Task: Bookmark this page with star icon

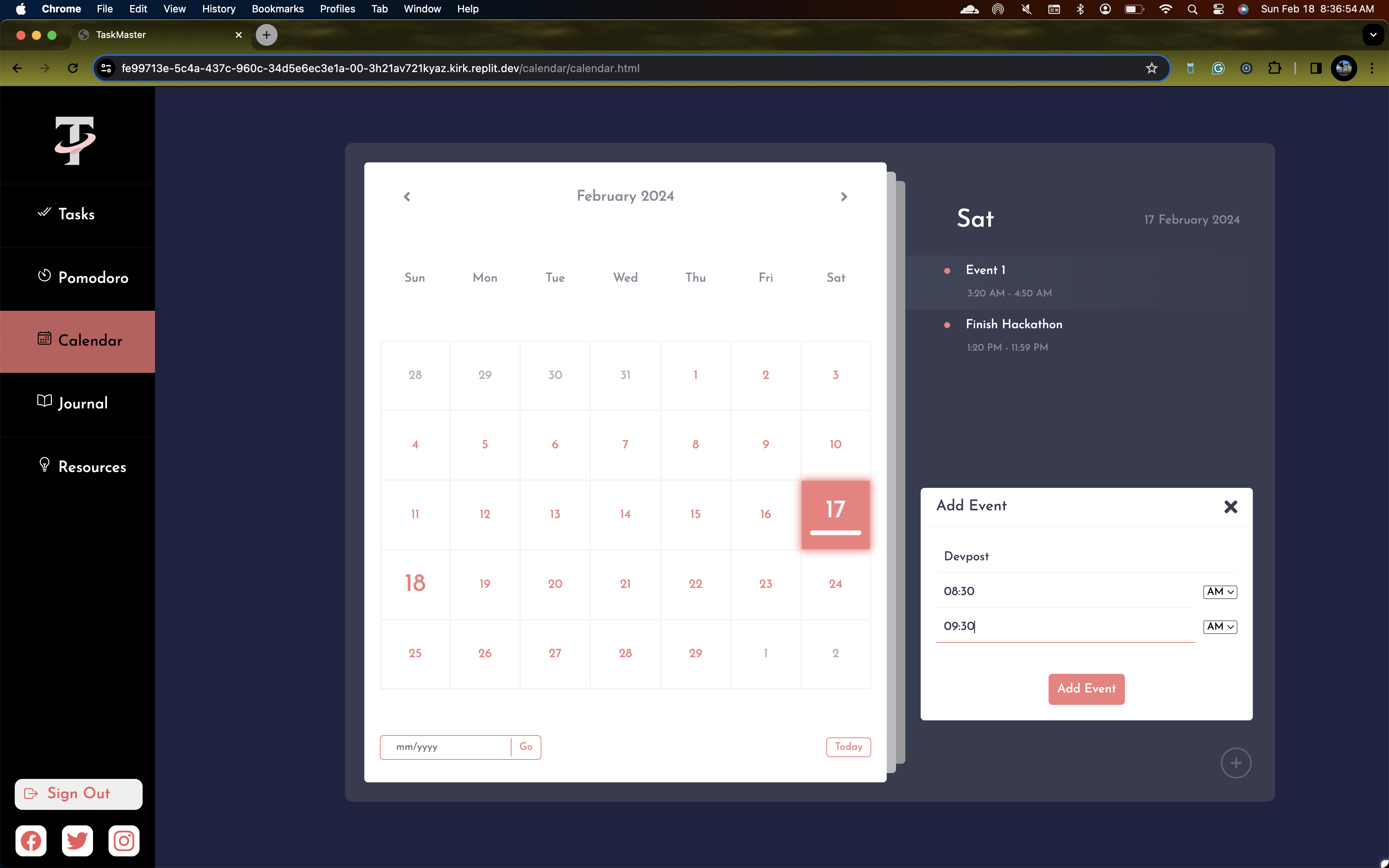Action: (1151, 68)
